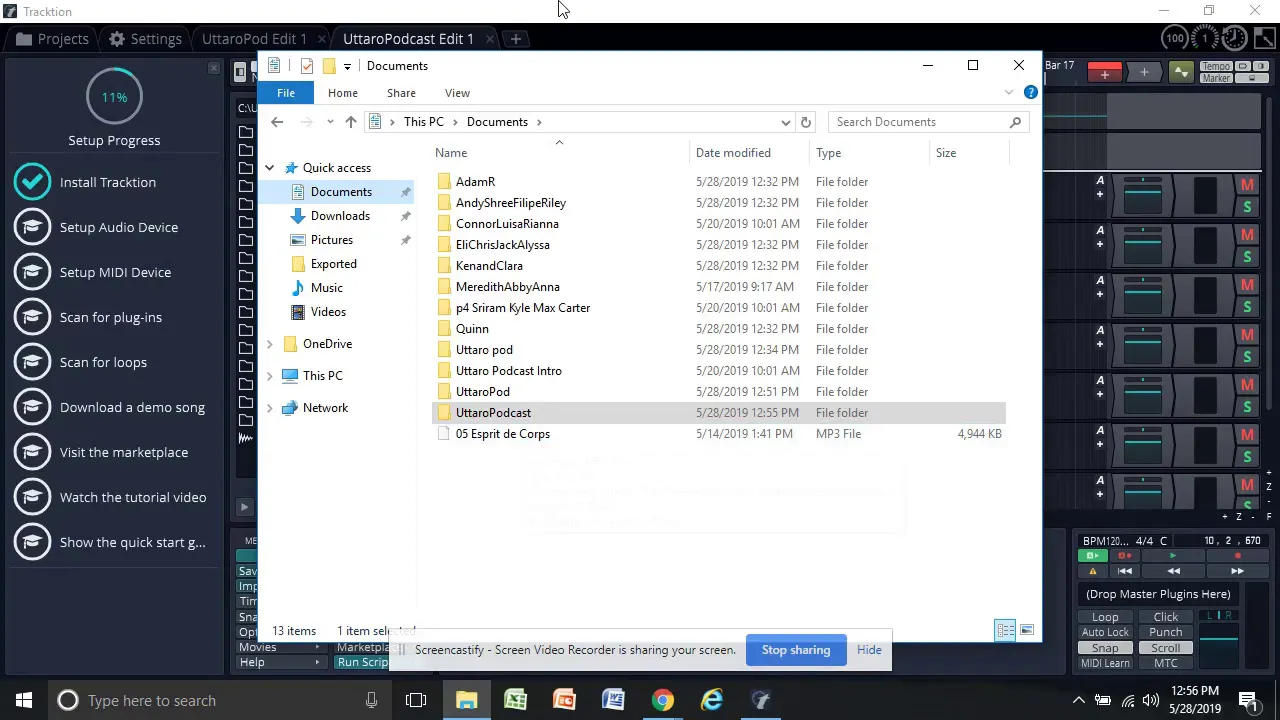Viewport: 1280px width, 720px height.
Task: Click the 100 CPU meter icon
Action: pyautogui.click(x=1175, y=38)
